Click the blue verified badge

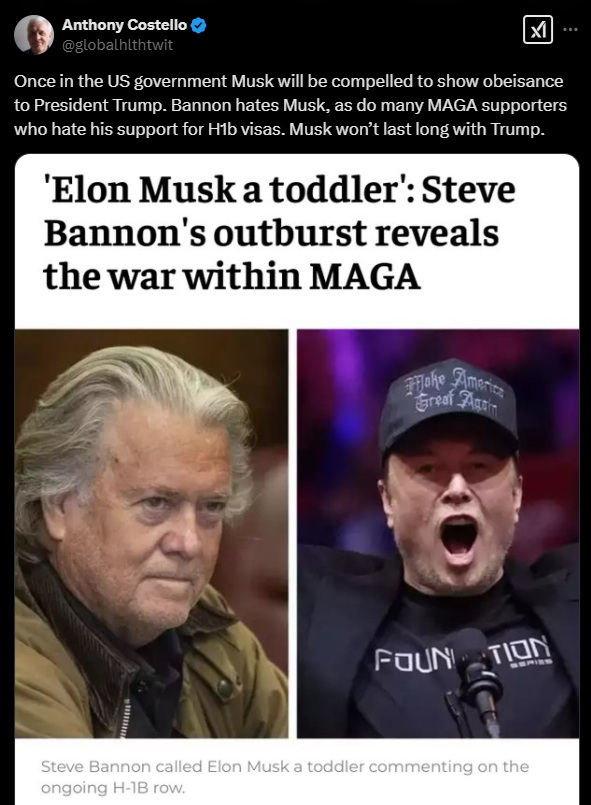pyautogui.click(x=199, y=25)
